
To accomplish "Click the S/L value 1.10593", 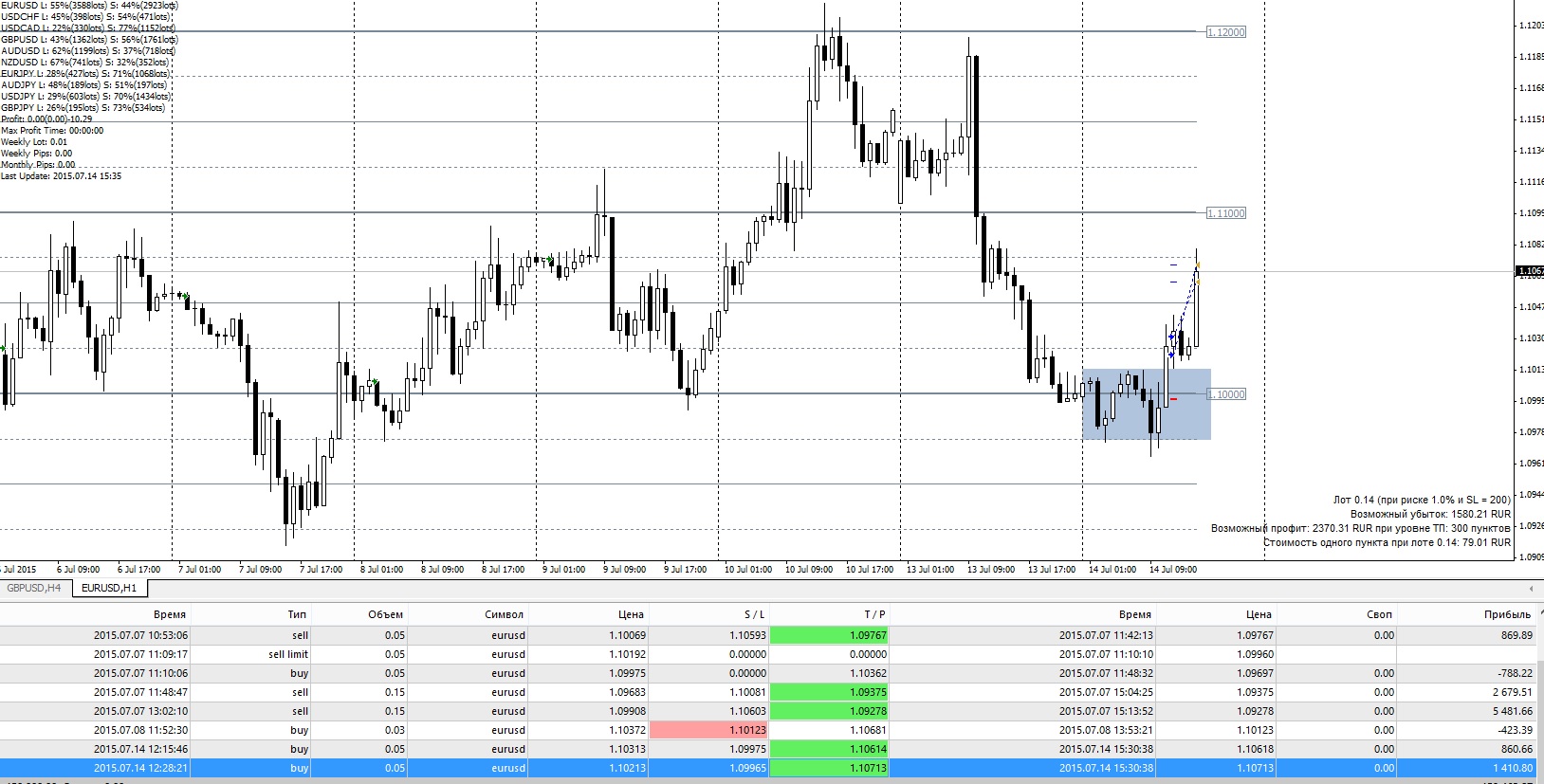I will (x=747, y=635).
